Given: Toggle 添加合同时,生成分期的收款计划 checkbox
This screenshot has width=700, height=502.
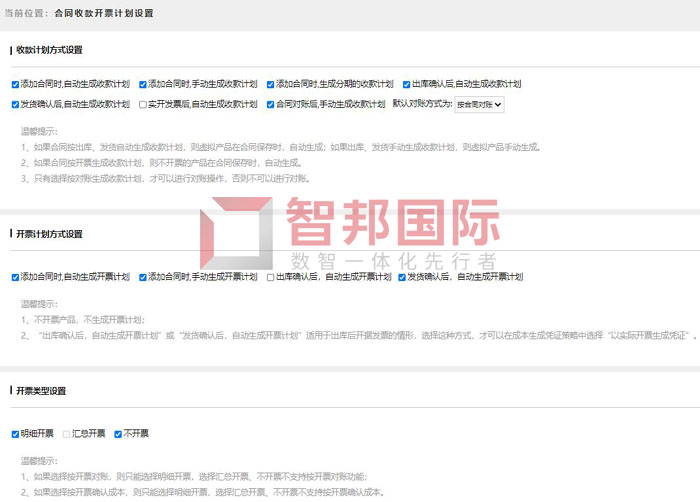Looking at the screenshot, I should coord(270,85).
